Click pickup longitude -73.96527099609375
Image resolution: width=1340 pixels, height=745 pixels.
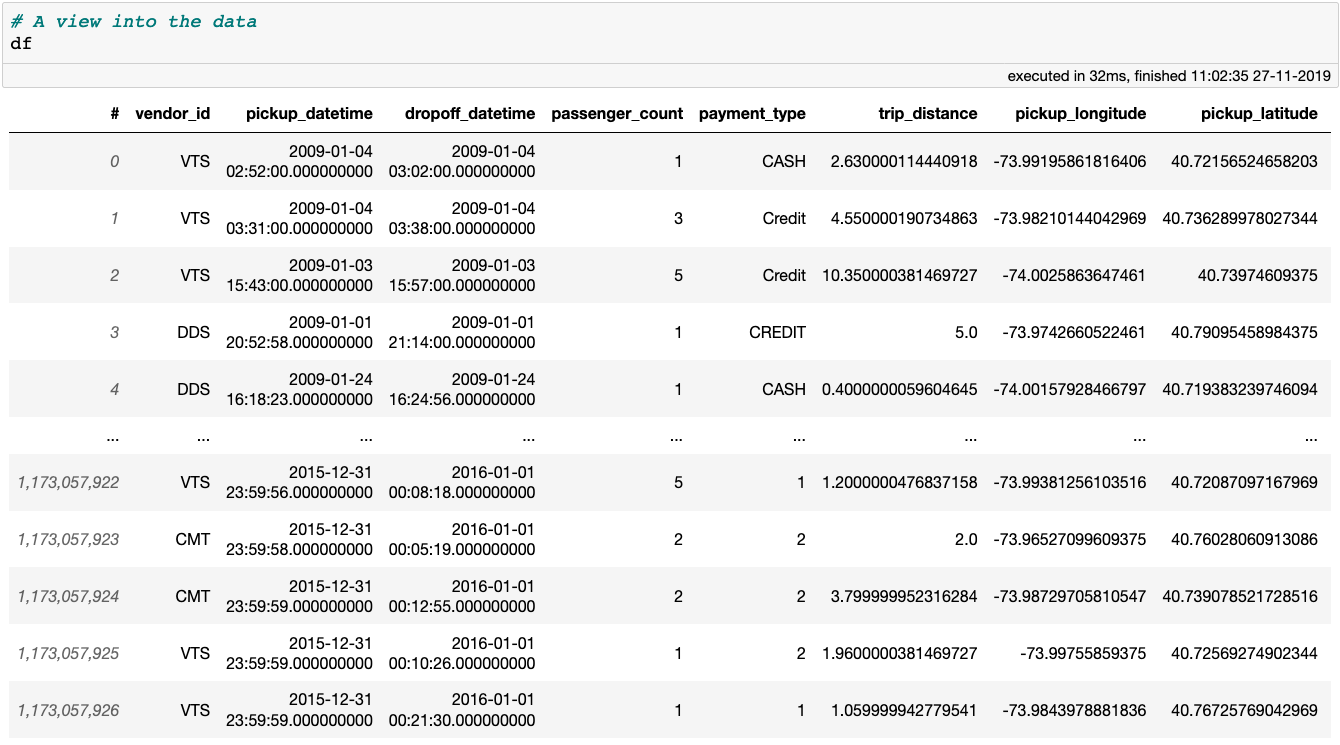coord(1070,539)
